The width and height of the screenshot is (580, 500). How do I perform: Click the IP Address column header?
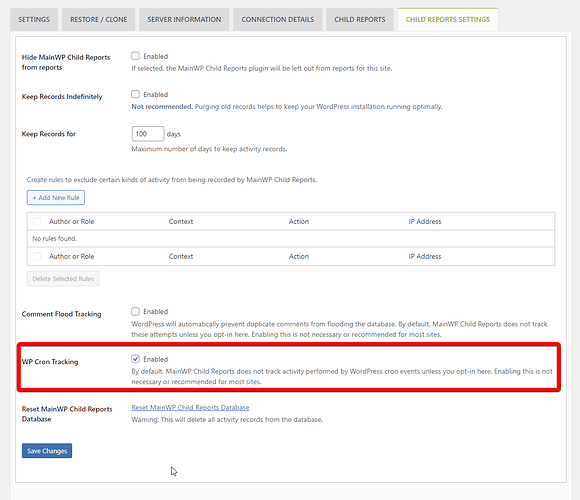(425, 222)
